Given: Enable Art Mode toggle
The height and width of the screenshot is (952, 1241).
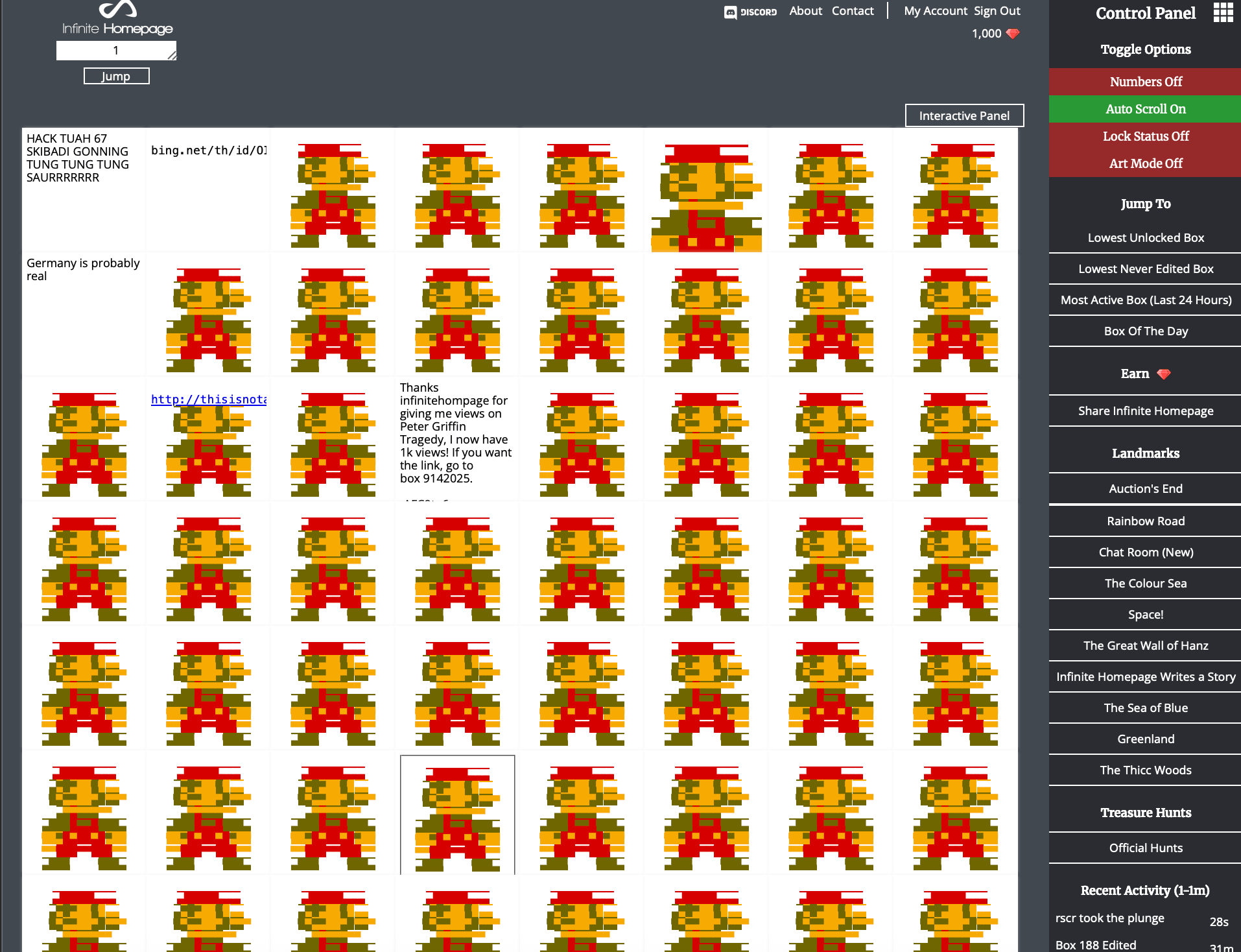Looking at the screenshot, I should [x=1145, y=163].
